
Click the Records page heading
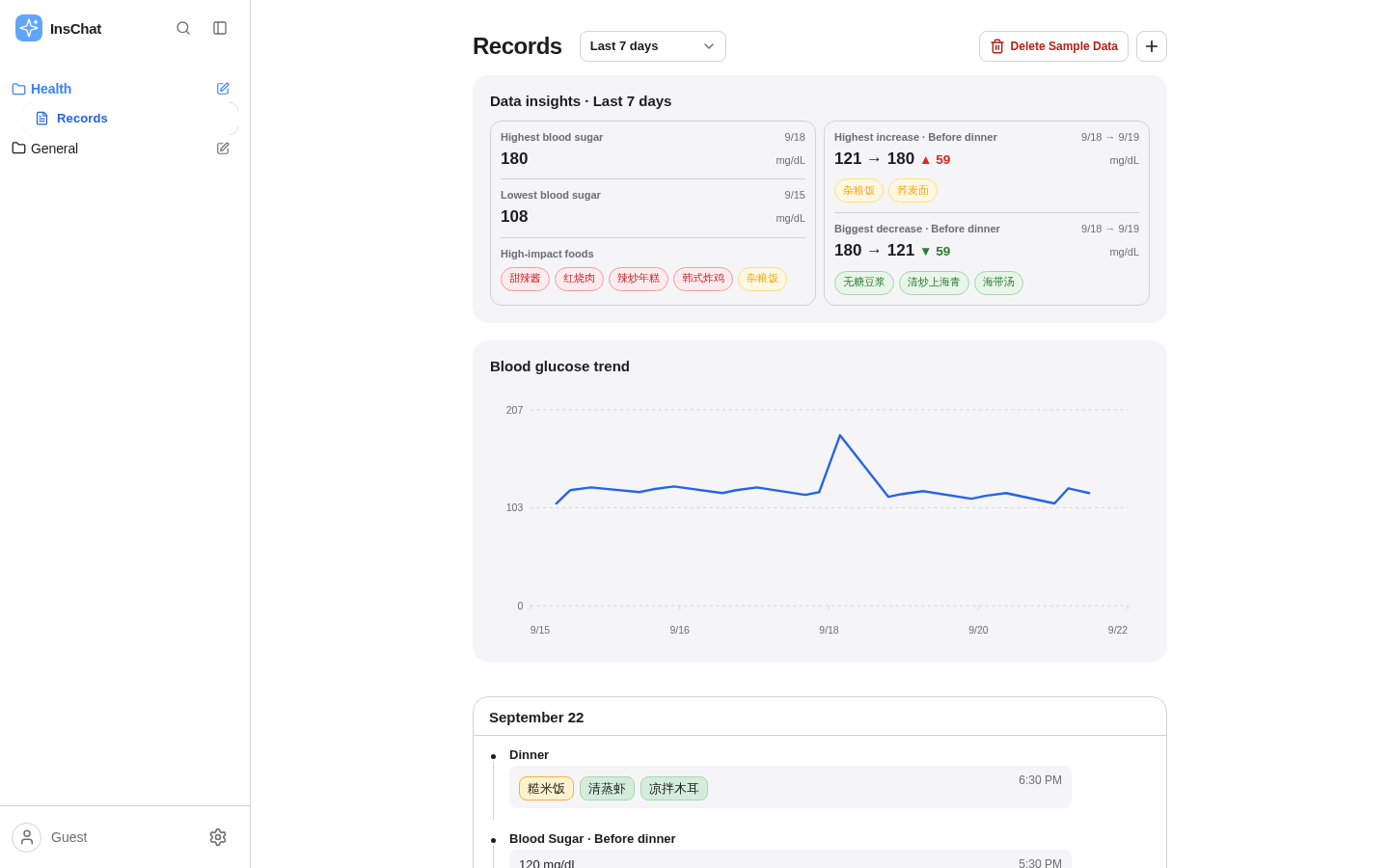pyautogui.click(x=517, y=46)
